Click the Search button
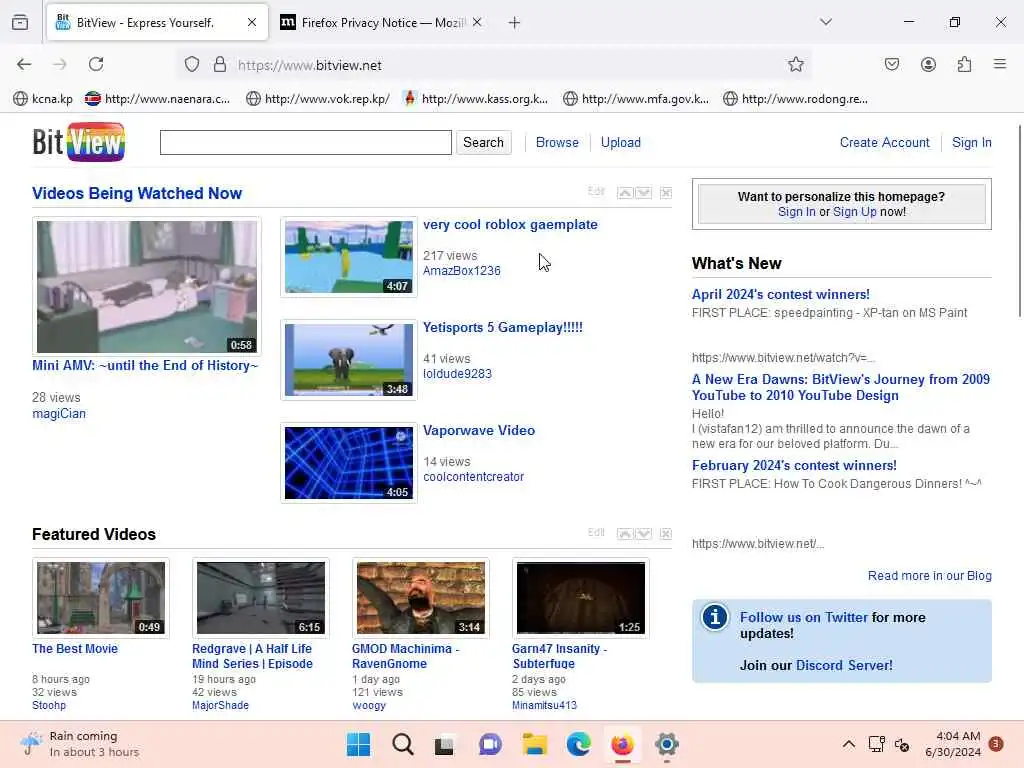Image resolution: width=1024 pixels, height=768 pixels. (x=483, y=142)
